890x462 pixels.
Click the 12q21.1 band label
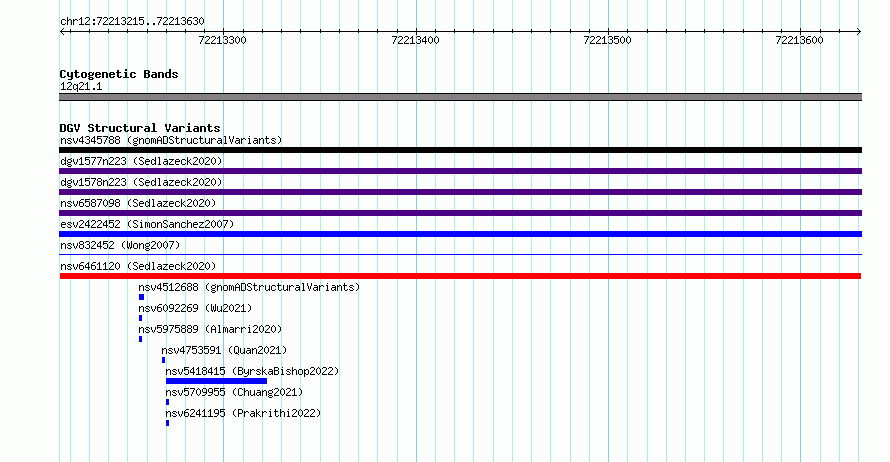click(81, 86)
